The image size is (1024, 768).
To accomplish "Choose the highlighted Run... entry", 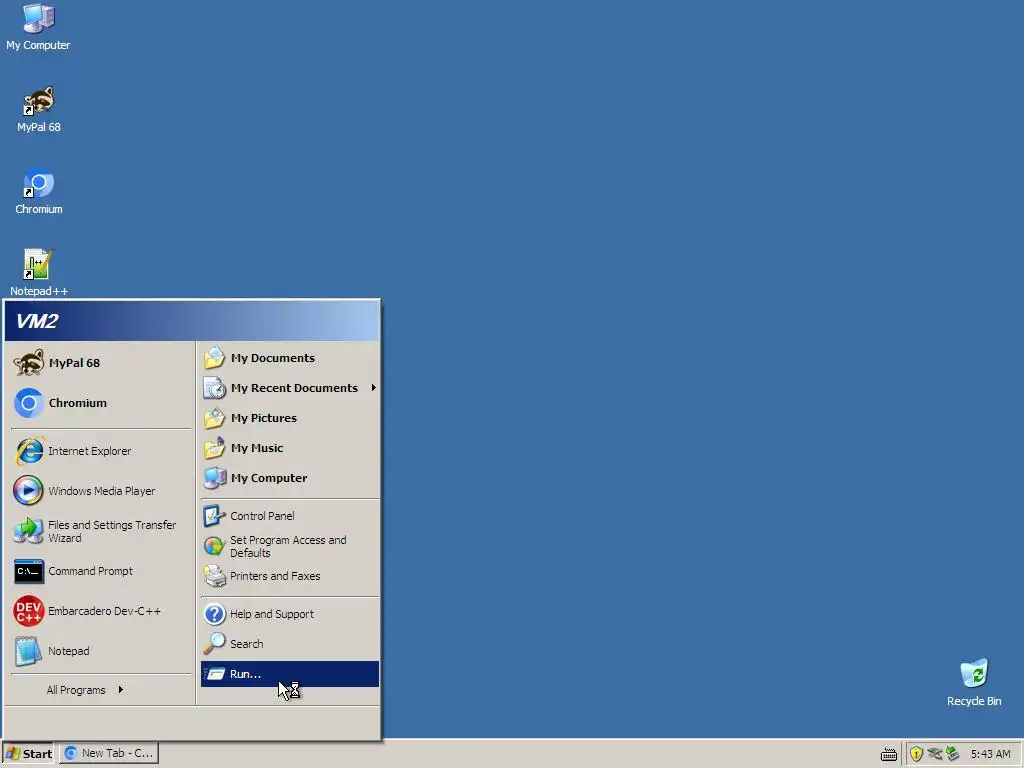I will click(x=290, y=674).
